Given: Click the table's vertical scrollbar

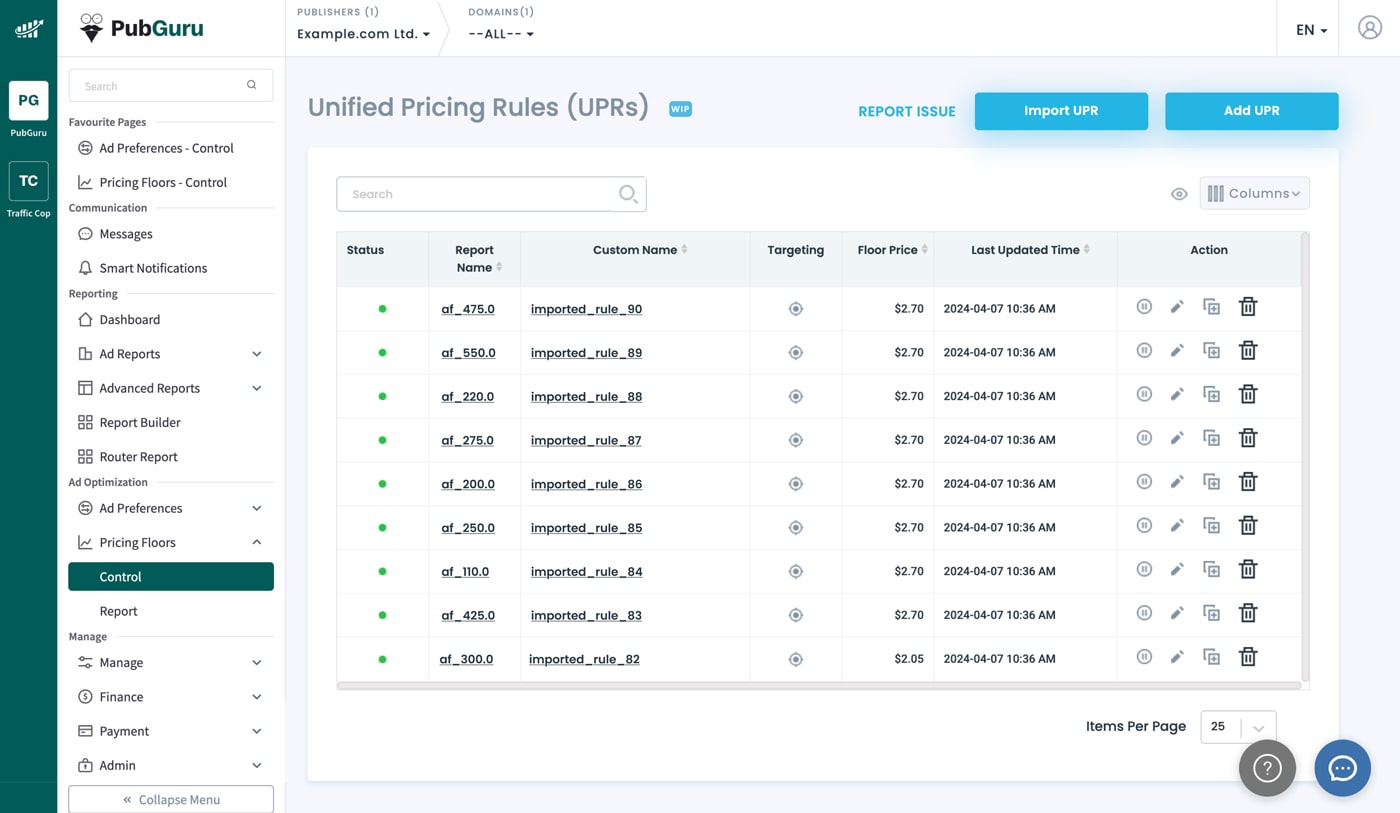Looking at the screenshot, I should (x=1305, y=458).
